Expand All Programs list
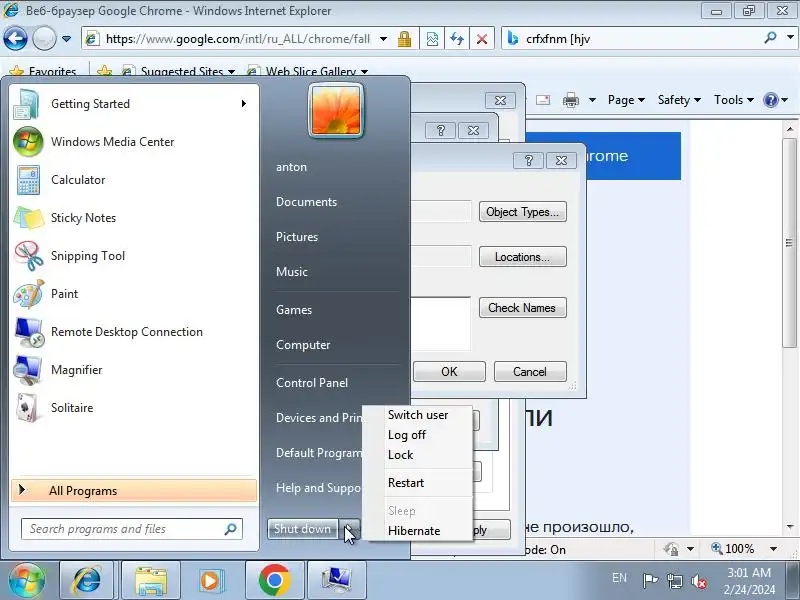This screenshot has width=800, height=600. click(134, 491)
